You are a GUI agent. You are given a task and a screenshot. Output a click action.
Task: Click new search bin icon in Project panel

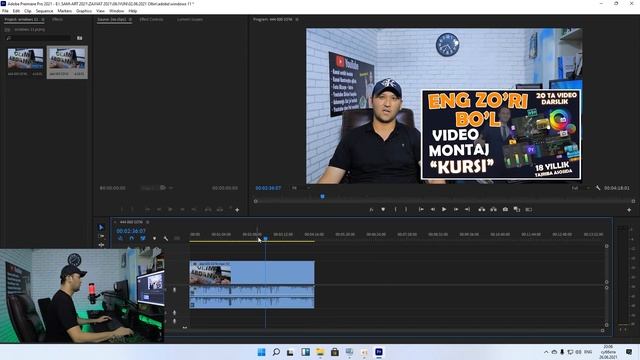pyautogui.click(x=80, y=38)
